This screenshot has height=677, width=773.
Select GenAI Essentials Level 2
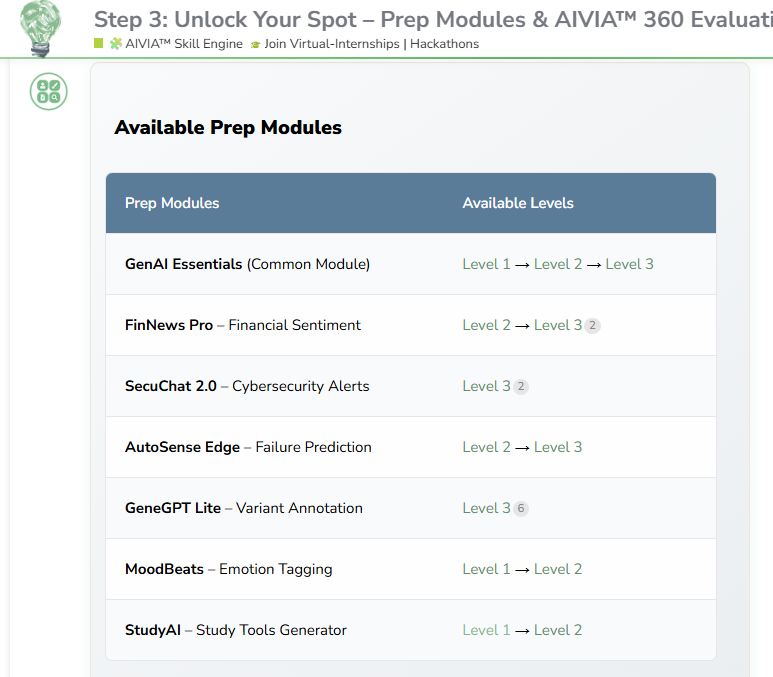pos(558,264)
